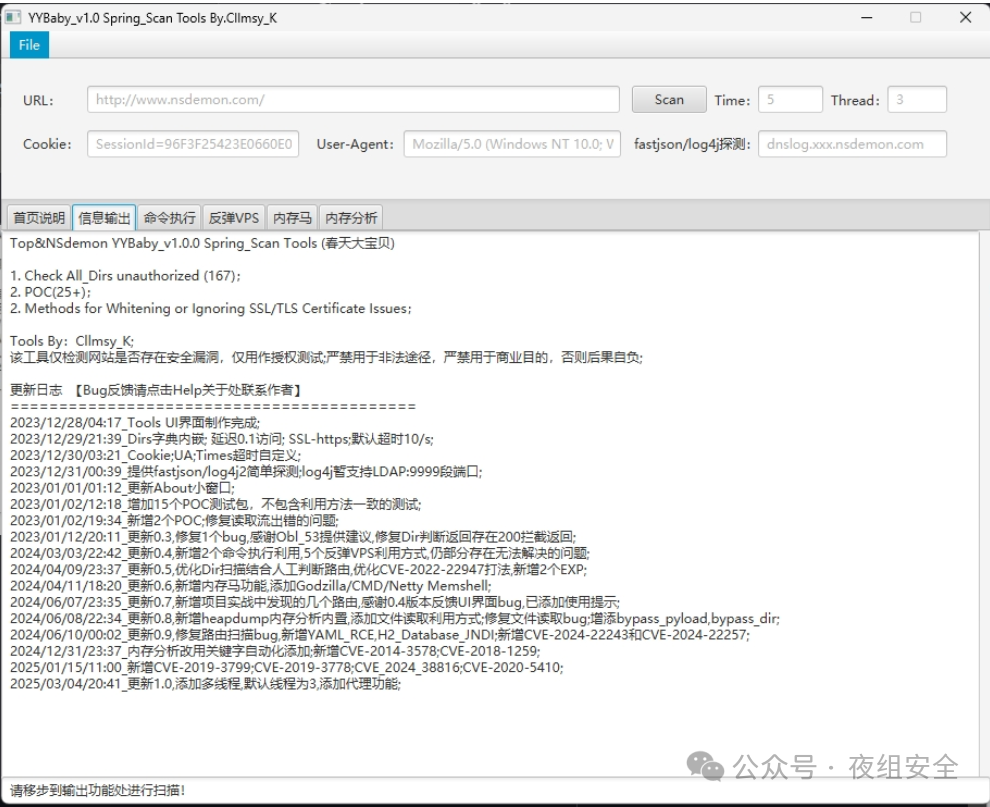Click the URL input field
The image size is (990, 807).
point(353,100)
